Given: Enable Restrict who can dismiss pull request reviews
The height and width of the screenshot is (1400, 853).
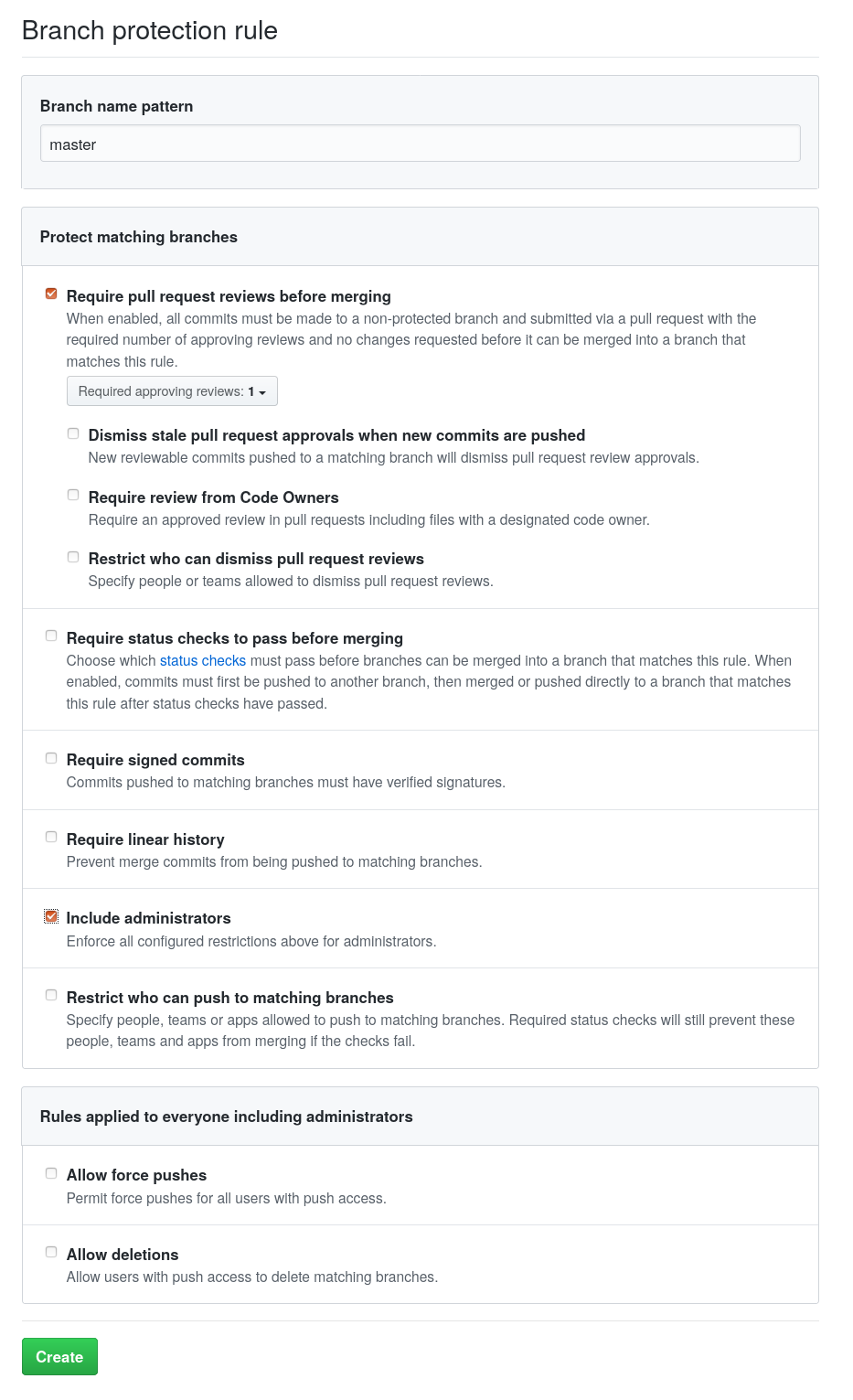Looking at the screenshot, I should point(73,556).
